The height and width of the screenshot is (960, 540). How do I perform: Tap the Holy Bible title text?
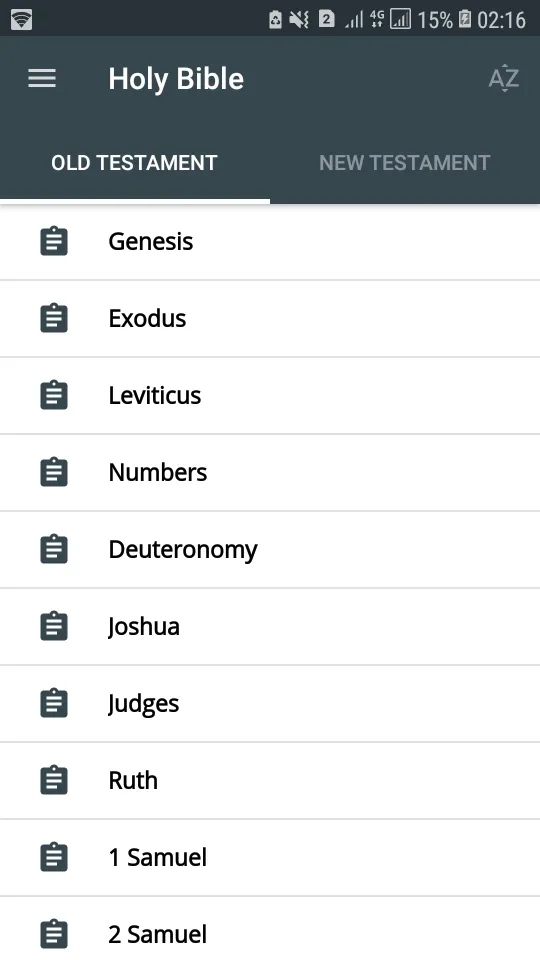[176, 79]
